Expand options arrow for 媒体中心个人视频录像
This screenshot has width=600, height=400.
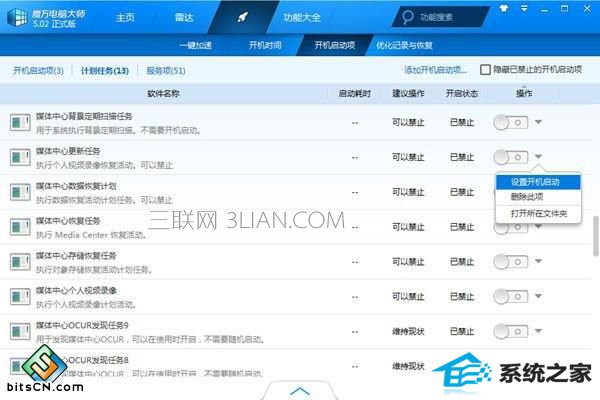coord(538,296)
